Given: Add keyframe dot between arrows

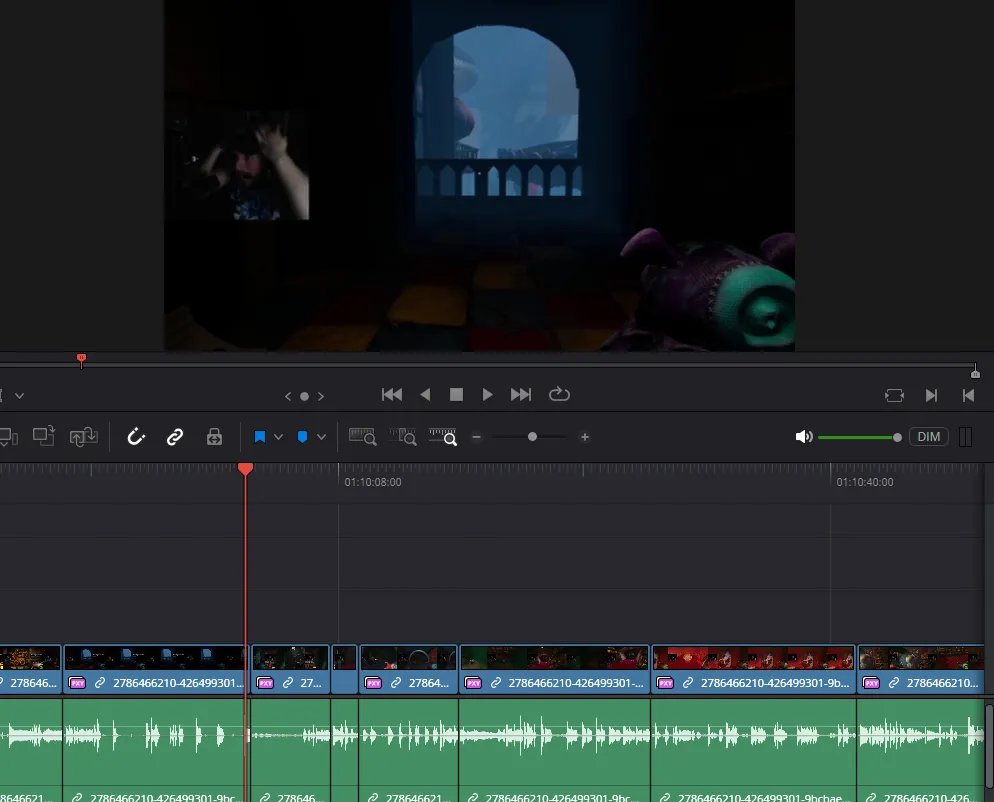Looking at the screenshot, I should coord(304,396).
